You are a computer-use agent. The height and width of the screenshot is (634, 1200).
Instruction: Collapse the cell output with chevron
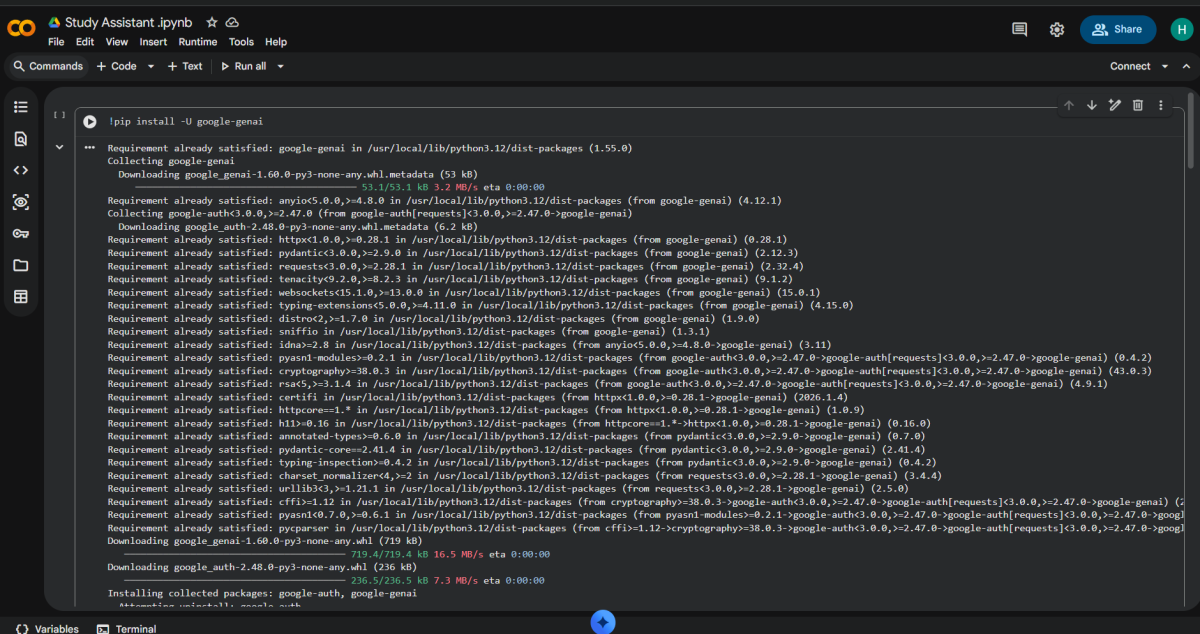(60, 147)
